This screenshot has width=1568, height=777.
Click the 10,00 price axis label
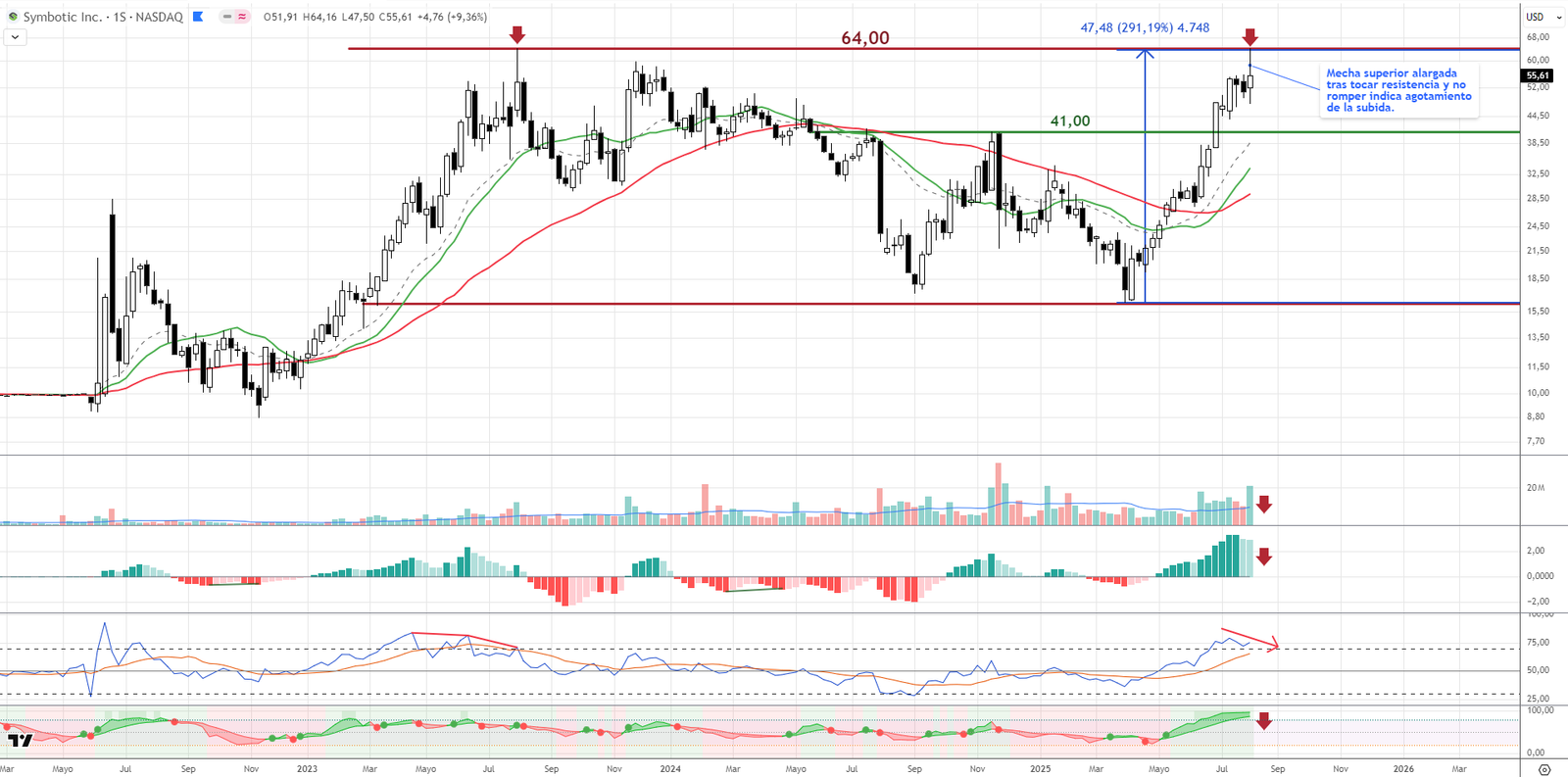coord(1538,393)
